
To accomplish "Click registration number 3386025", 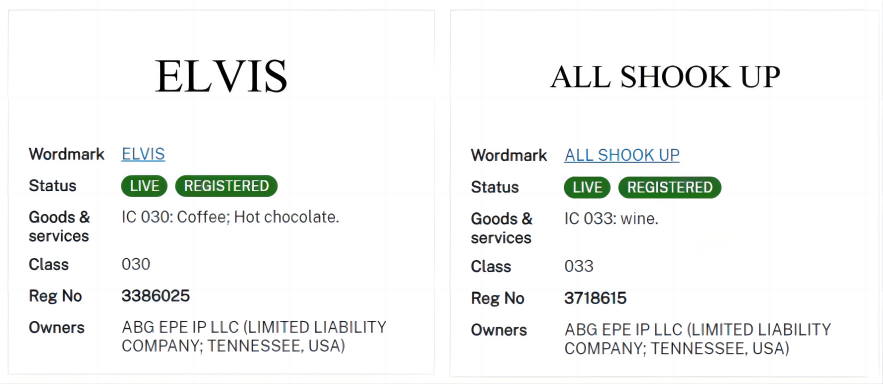I will pos(155,296).
